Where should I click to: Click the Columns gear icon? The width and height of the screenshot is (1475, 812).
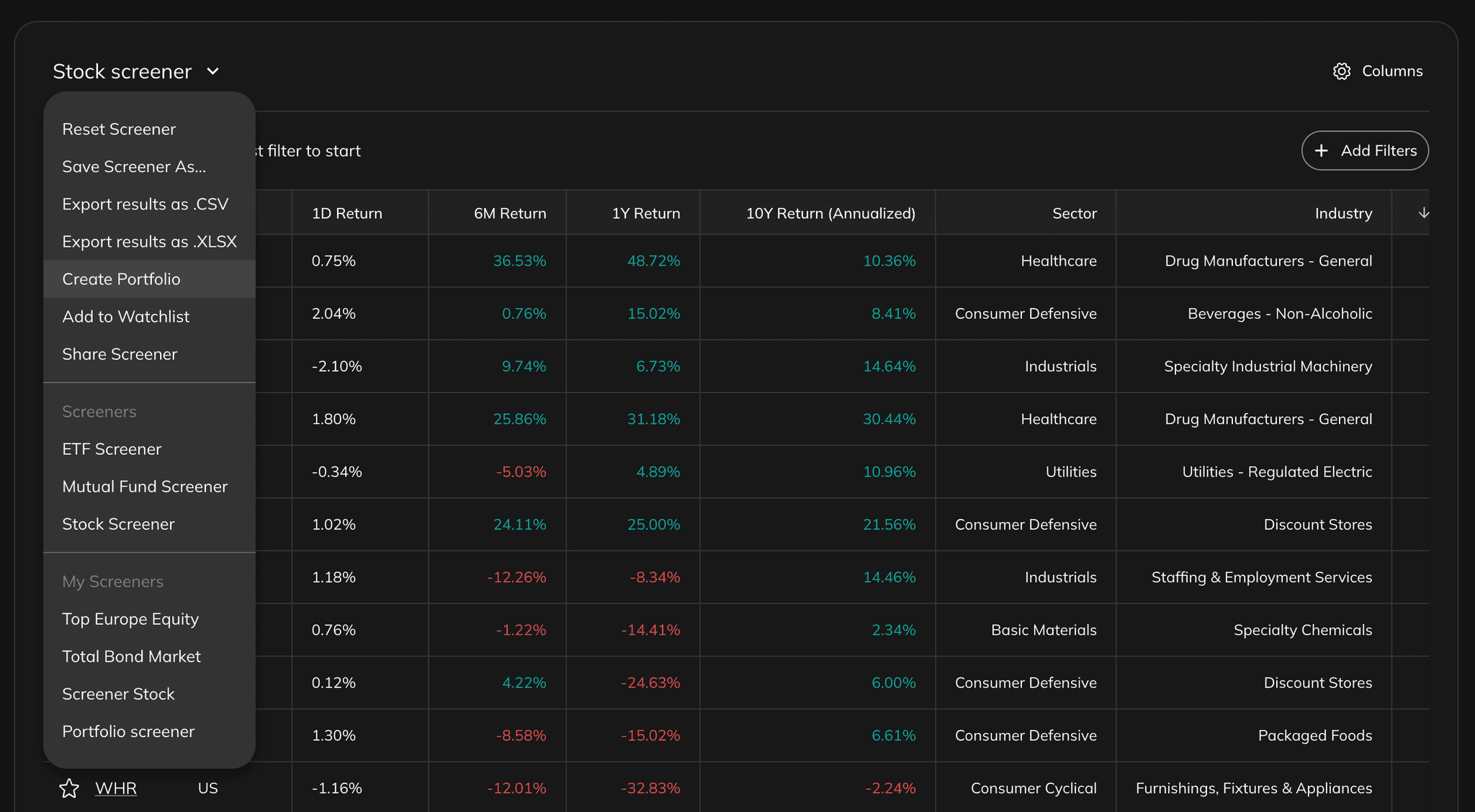point(1341,71)
